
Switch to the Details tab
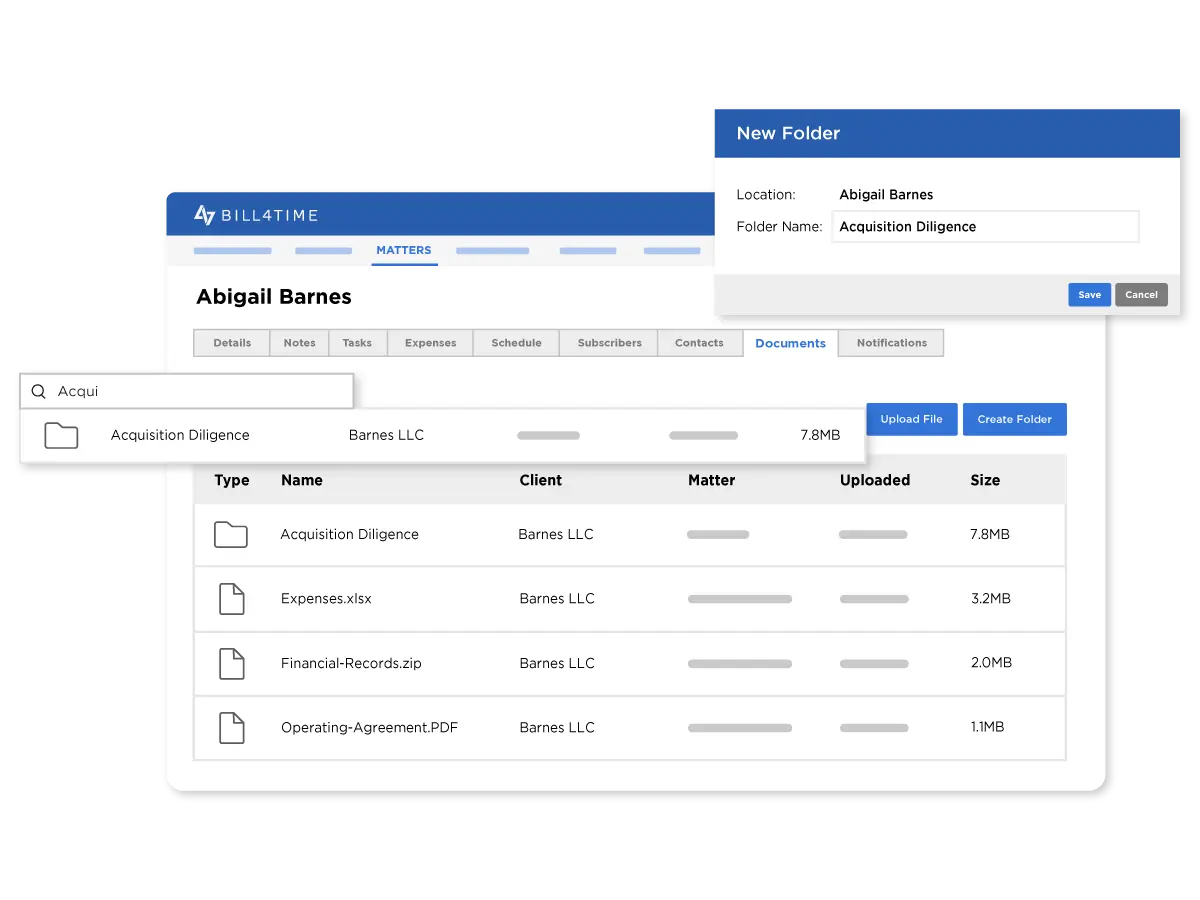point(232,343)
